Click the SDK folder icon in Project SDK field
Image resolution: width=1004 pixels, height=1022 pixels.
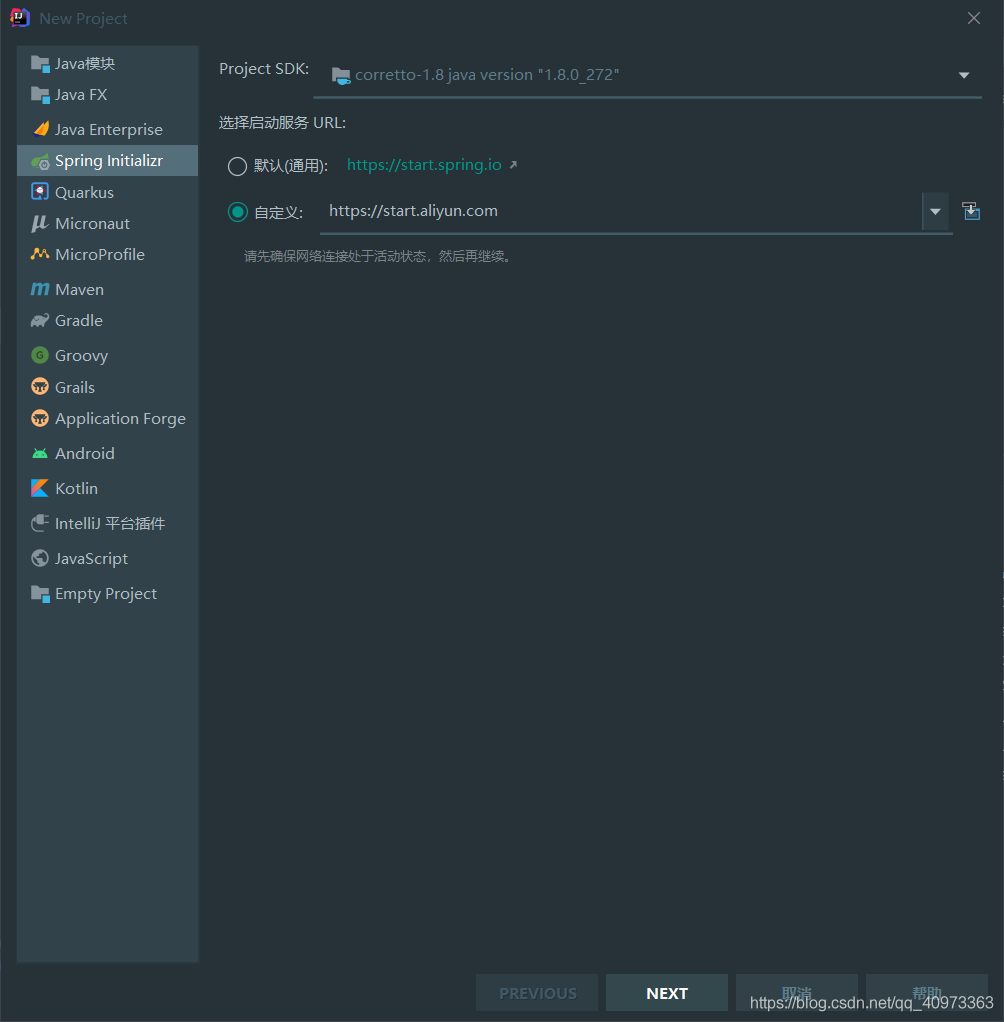(340, 76)
